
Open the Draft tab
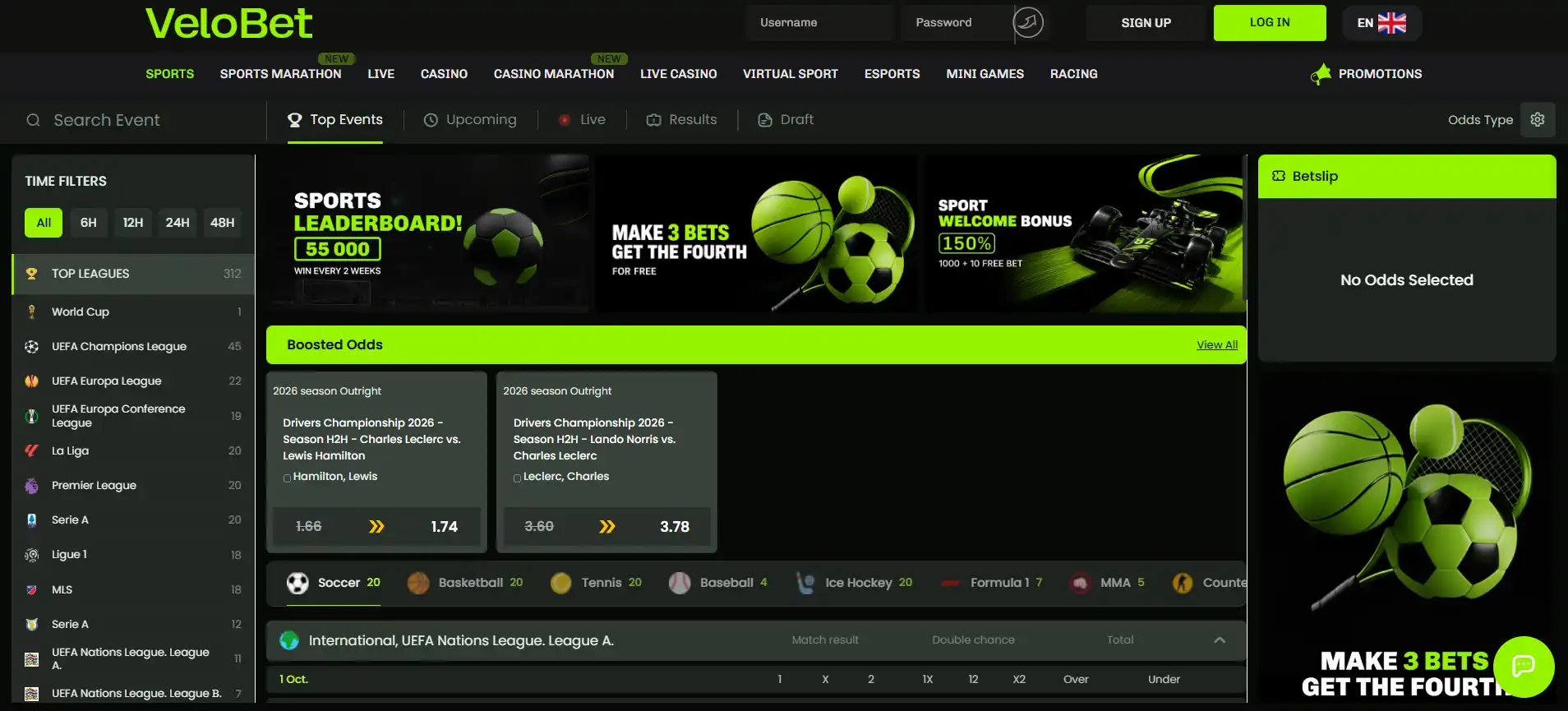pos(786,120)
